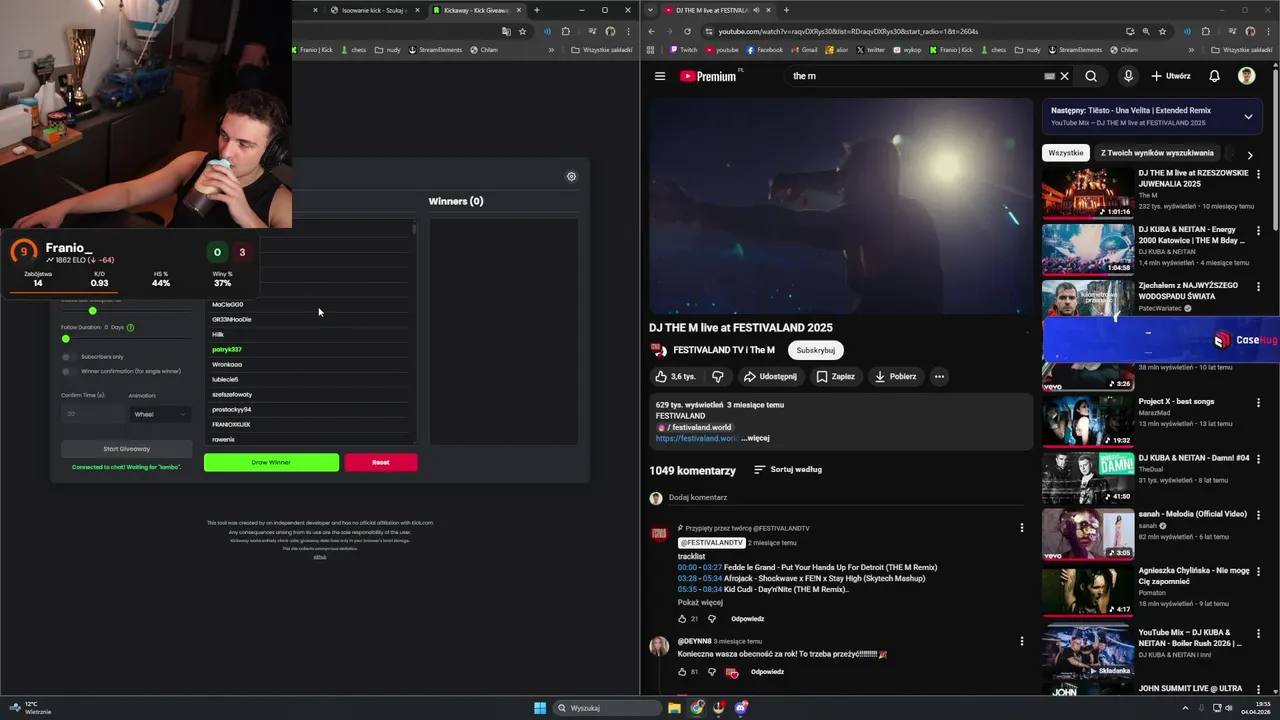This screenshot has width=1280, height=720.
Task: Select Z Twoich wyników wyszukiwania chip
Action: (1157, 153)
